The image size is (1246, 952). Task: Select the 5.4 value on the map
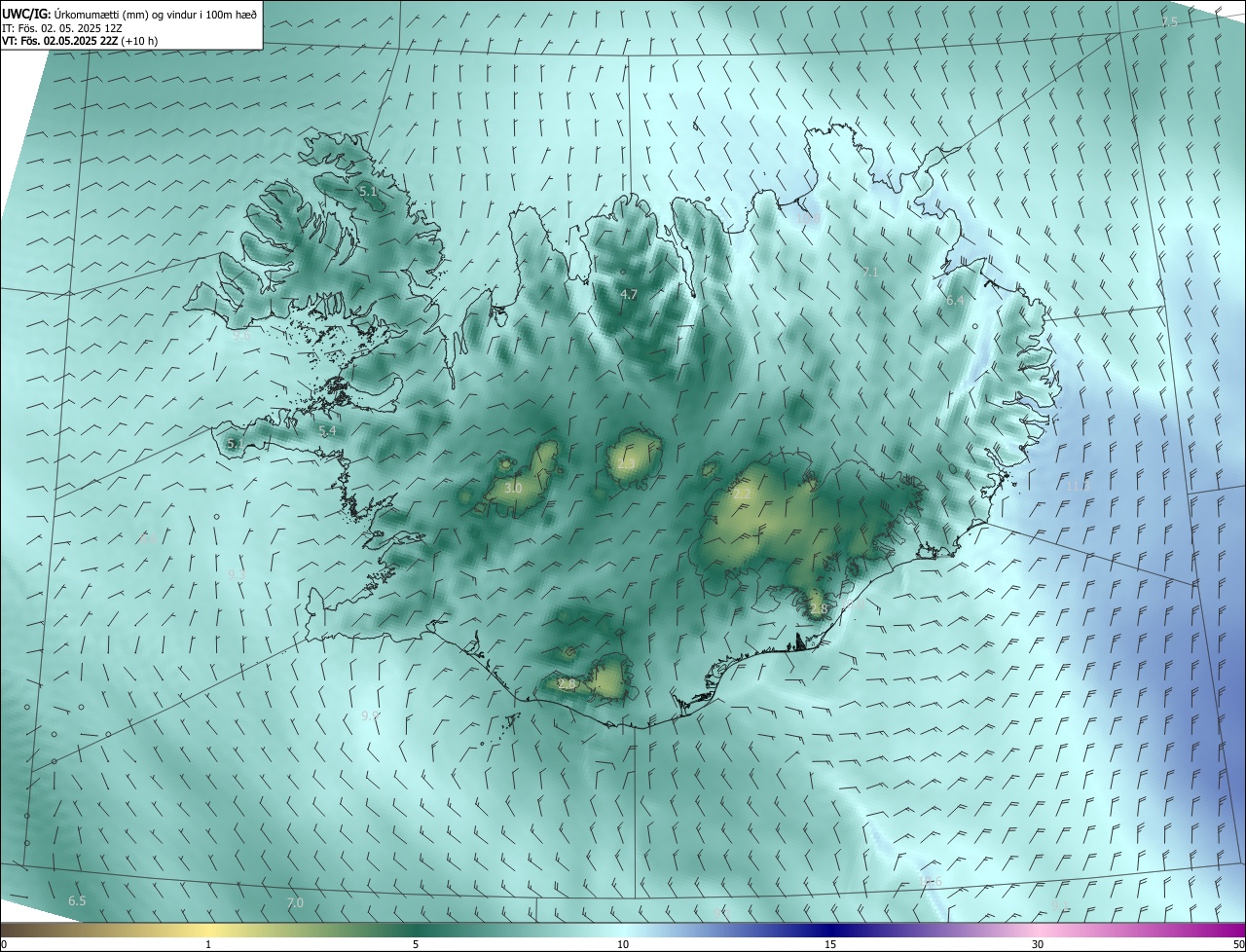click(328, 430)
